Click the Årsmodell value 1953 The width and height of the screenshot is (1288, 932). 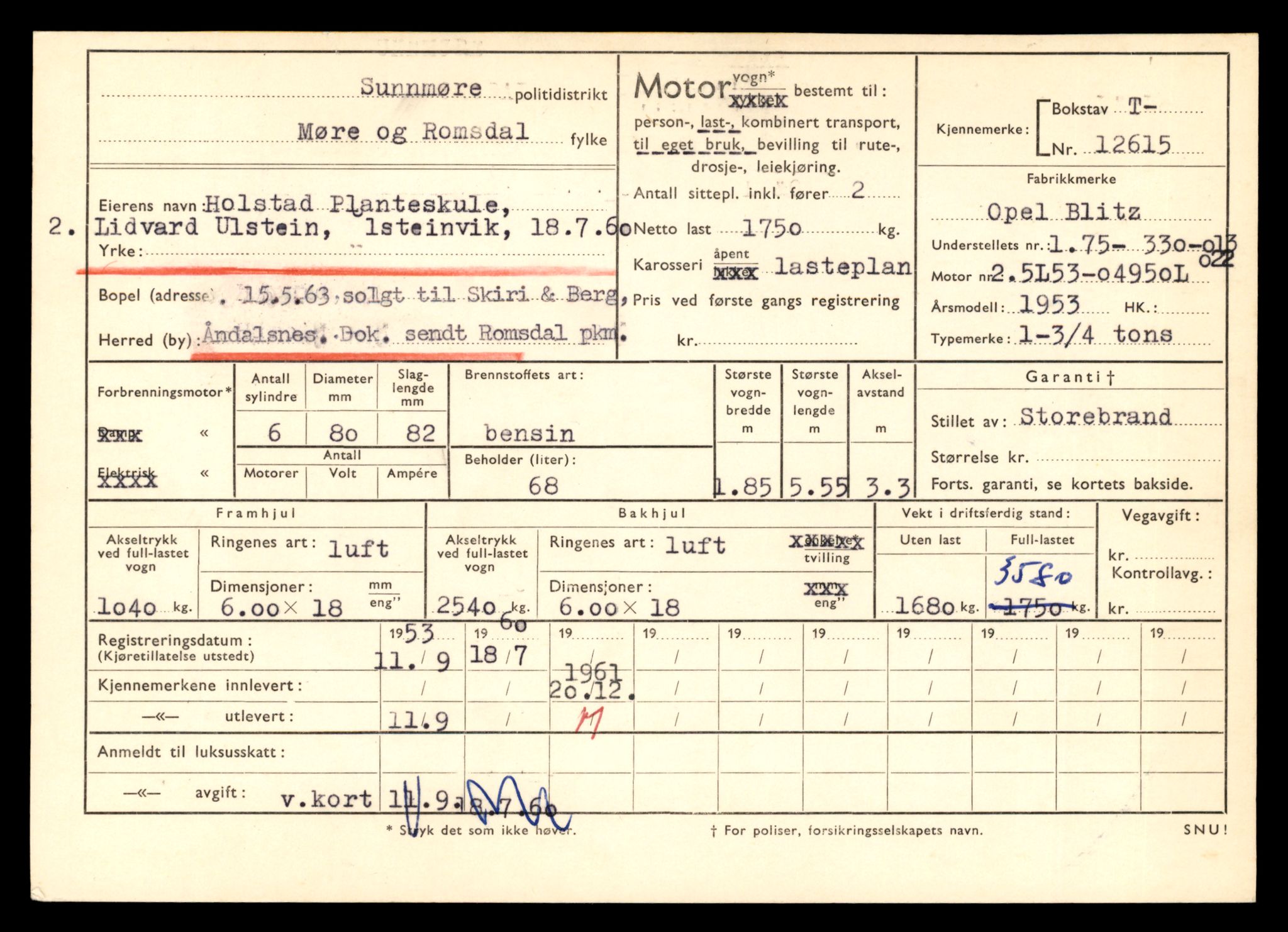click(x=1049, y=305)
